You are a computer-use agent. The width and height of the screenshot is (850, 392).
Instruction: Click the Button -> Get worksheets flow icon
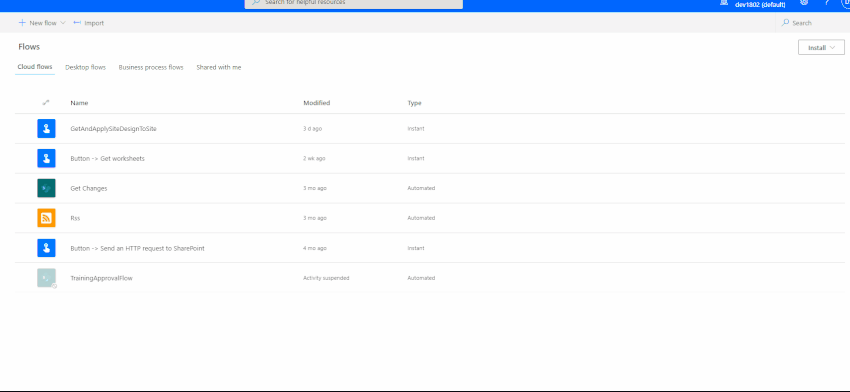click(x=46, y=158)
